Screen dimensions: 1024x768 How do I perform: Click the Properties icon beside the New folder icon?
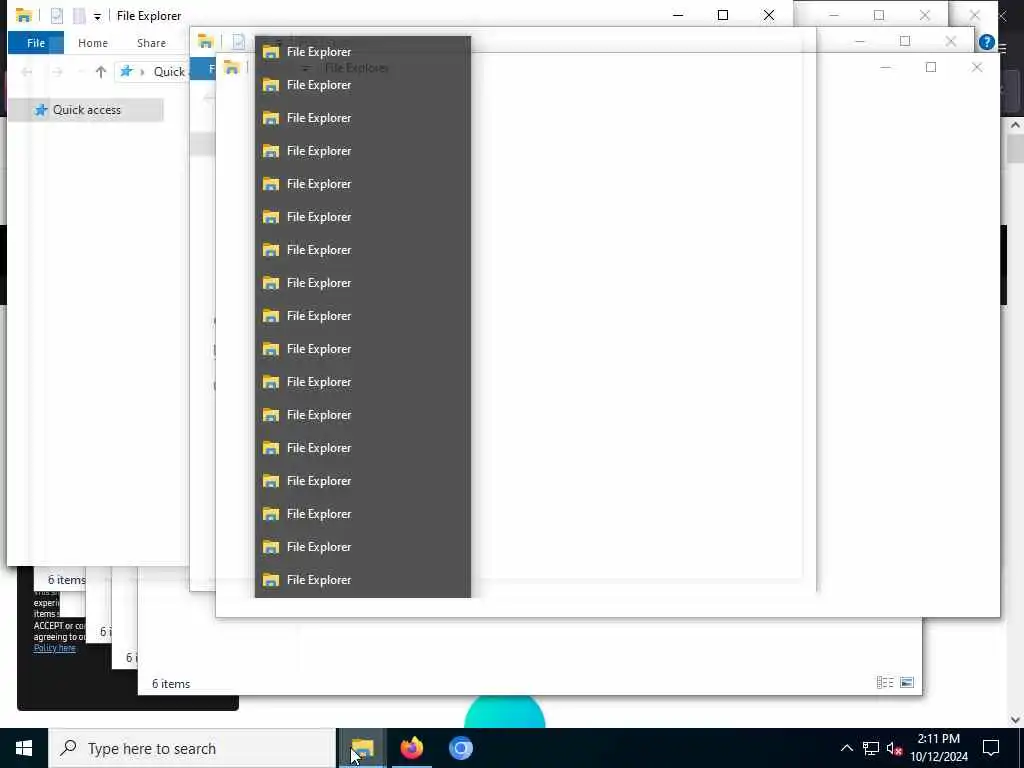point(57,15)
